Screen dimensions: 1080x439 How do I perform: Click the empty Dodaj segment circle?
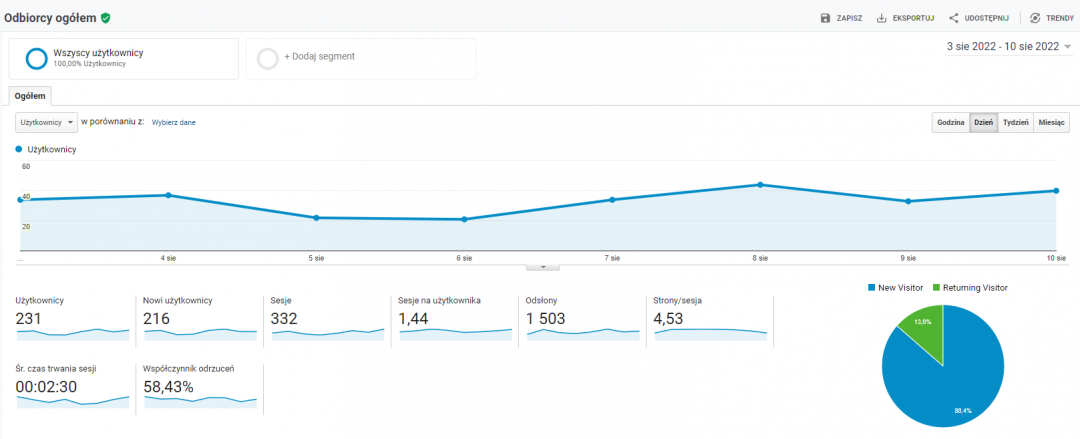click(x=267, y=59)
